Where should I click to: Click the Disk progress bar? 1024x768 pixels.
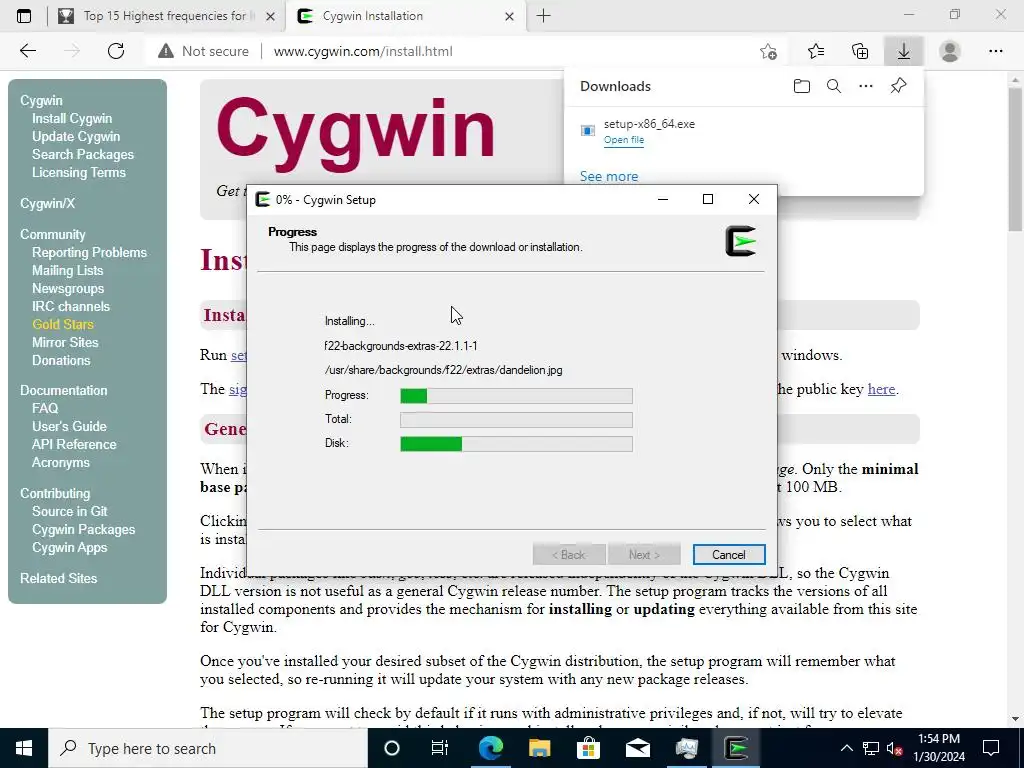(516, 443)
